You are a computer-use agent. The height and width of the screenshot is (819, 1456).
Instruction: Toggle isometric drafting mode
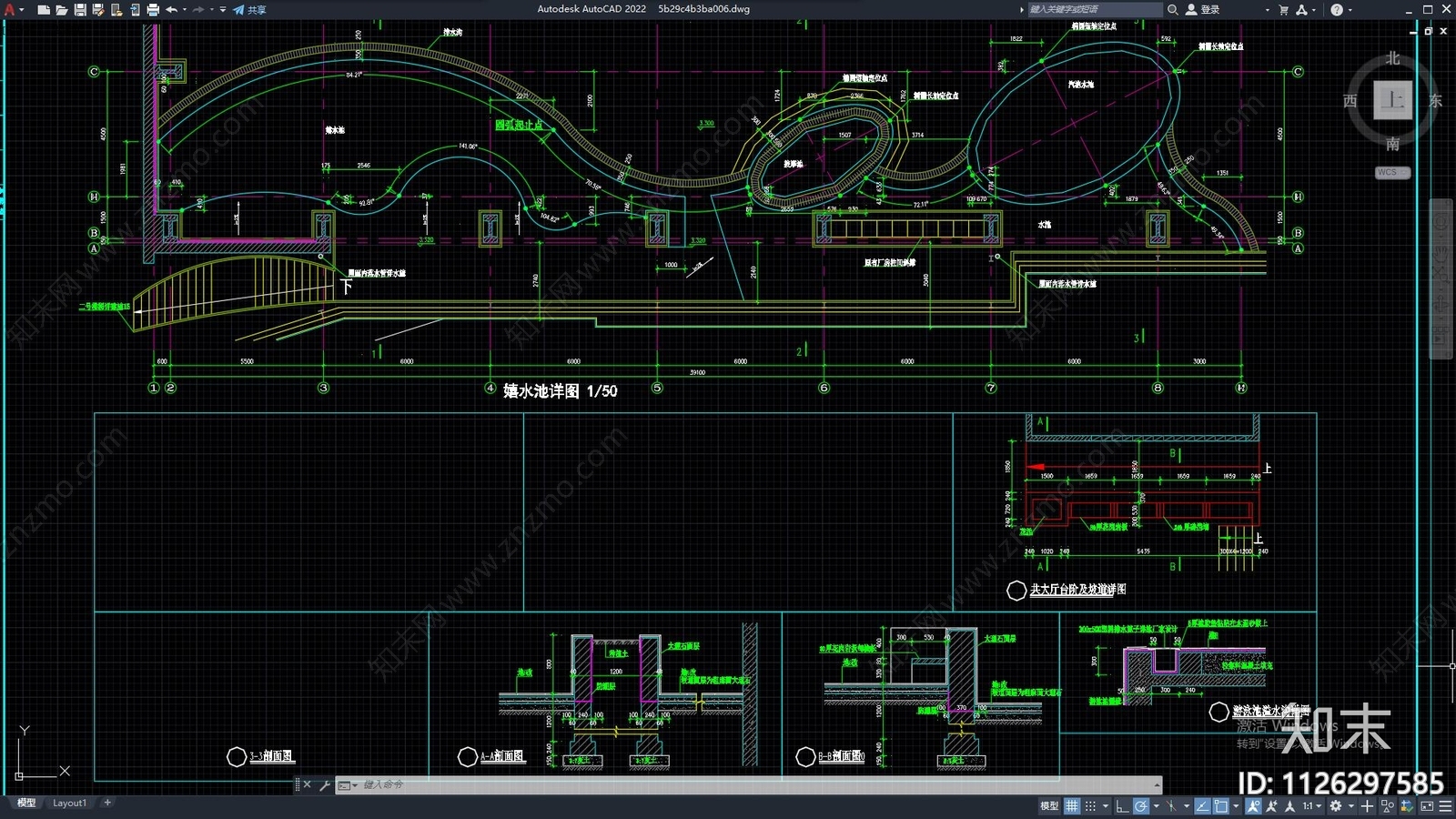click(x=1171, y=805)
